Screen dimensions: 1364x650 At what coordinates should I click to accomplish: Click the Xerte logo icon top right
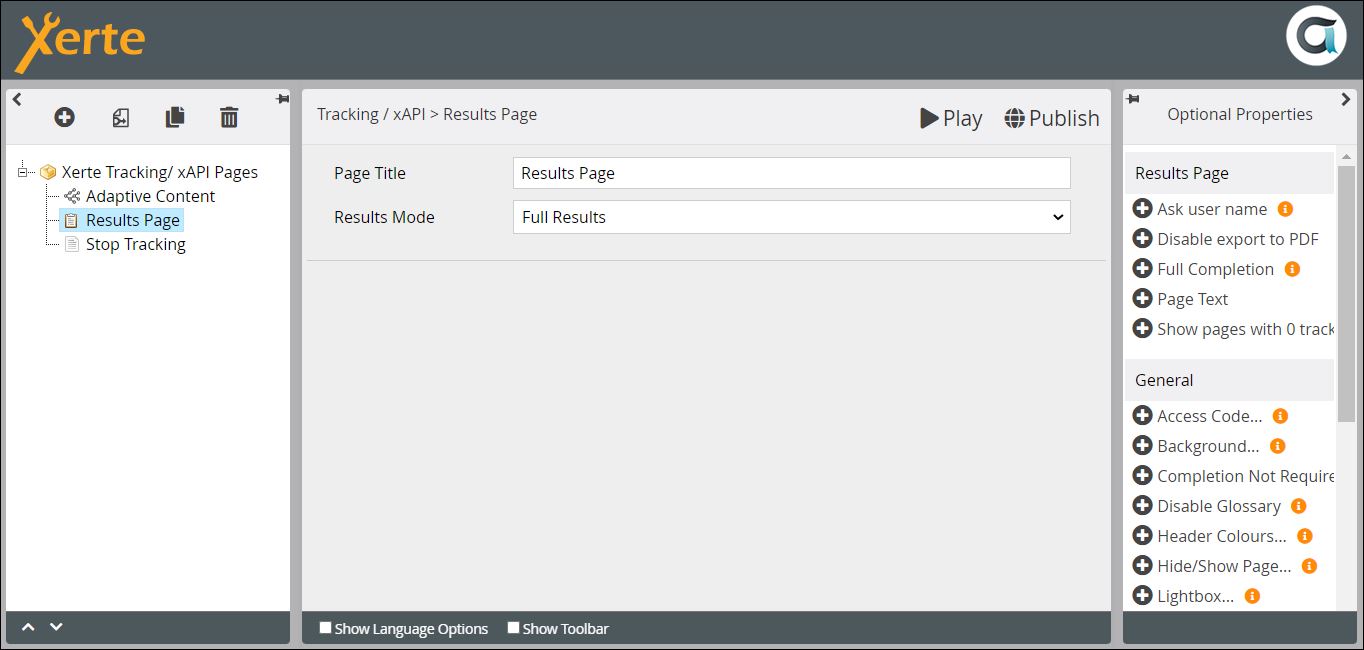(1315, 36)
